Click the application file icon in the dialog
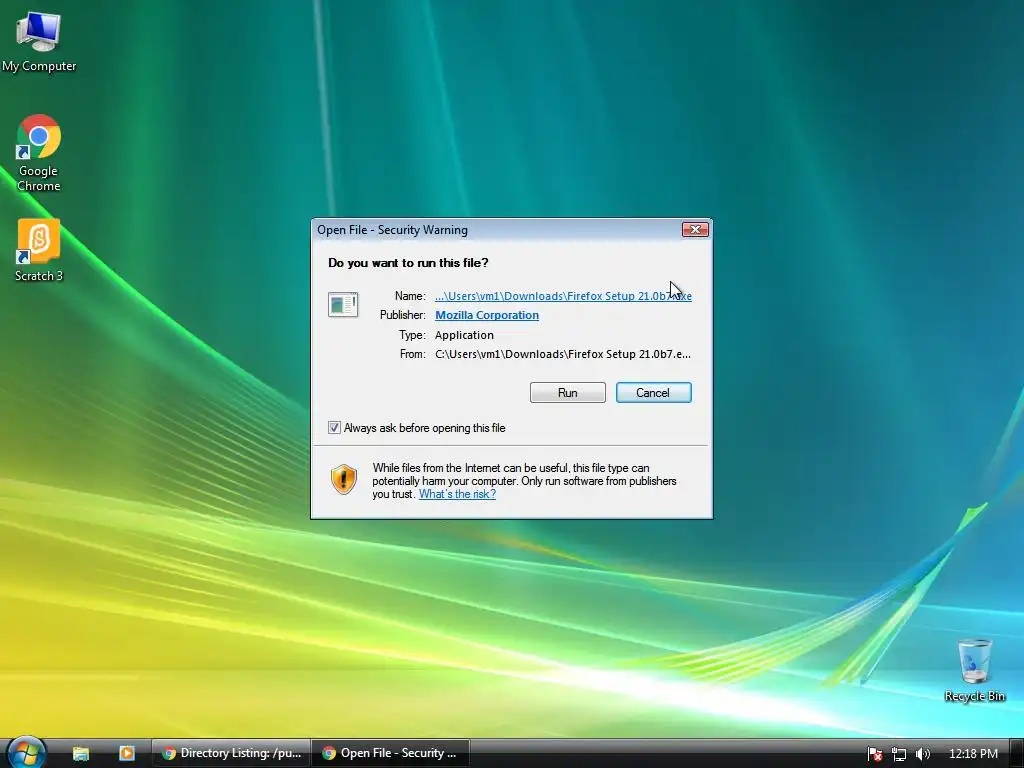The width and height of the screenshot is (1024, 768). click(x=343, y=304)
